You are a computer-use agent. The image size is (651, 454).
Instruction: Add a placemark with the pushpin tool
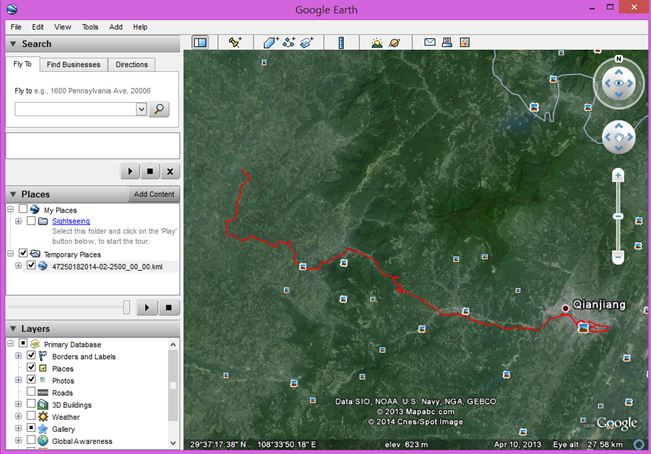[x=235, y=43]
